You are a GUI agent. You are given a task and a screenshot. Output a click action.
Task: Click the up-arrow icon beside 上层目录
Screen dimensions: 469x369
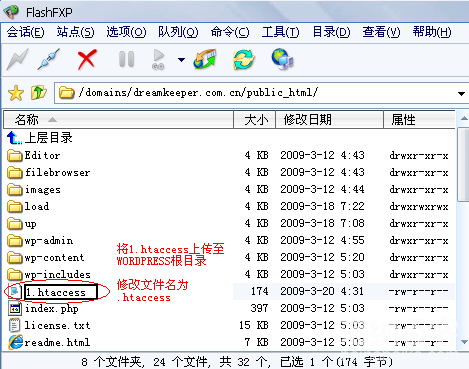pyautogui.click(x=14, y=138)
